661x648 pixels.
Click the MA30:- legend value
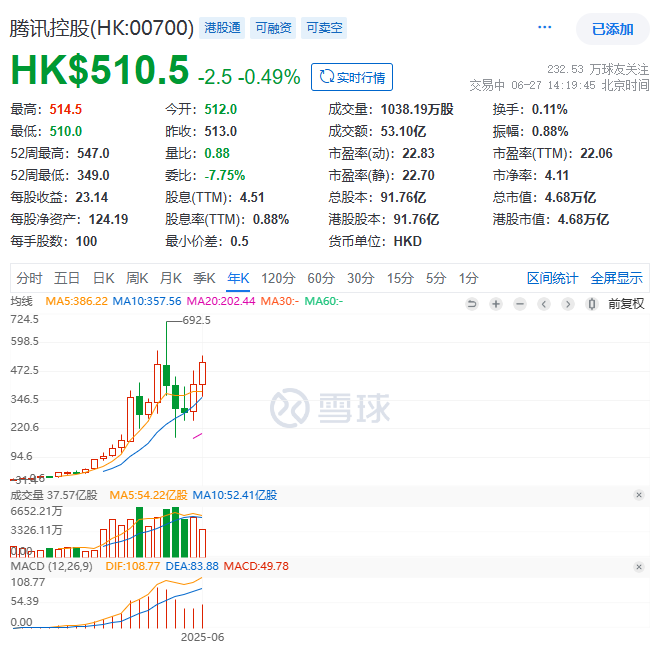[x=280, y=301]
